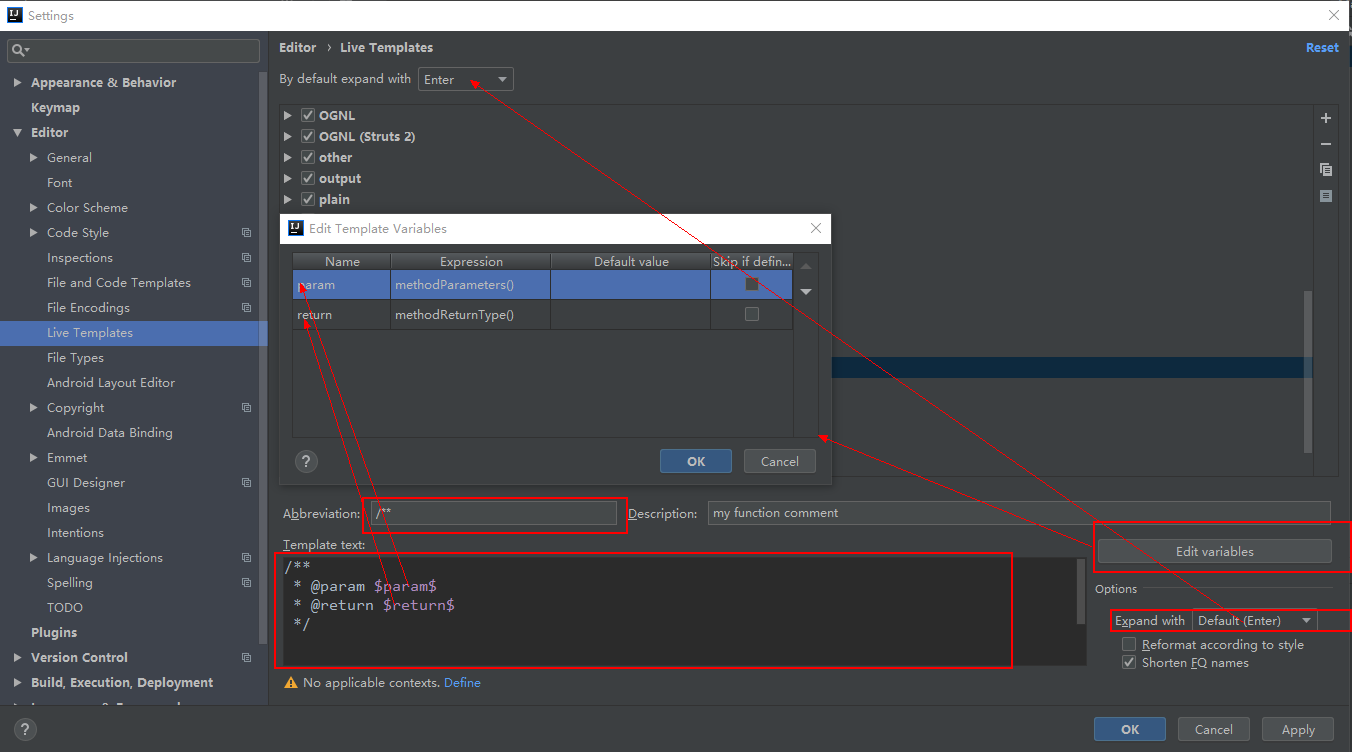Click the Define contexts link
The width and height of the screenshot is (1352, 752).
462,683
